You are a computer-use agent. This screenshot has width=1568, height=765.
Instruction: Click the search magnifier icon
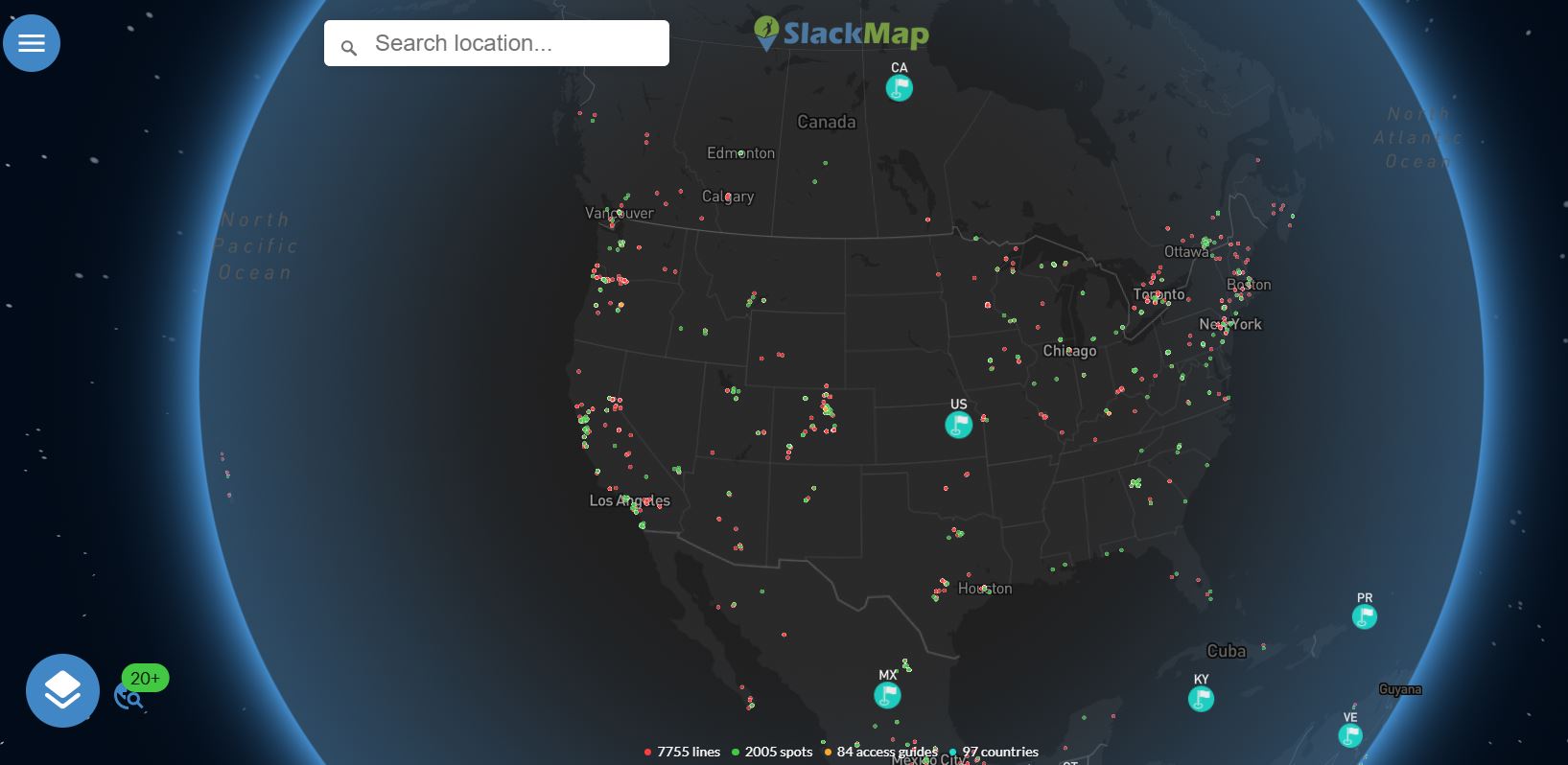click(349, 47)
